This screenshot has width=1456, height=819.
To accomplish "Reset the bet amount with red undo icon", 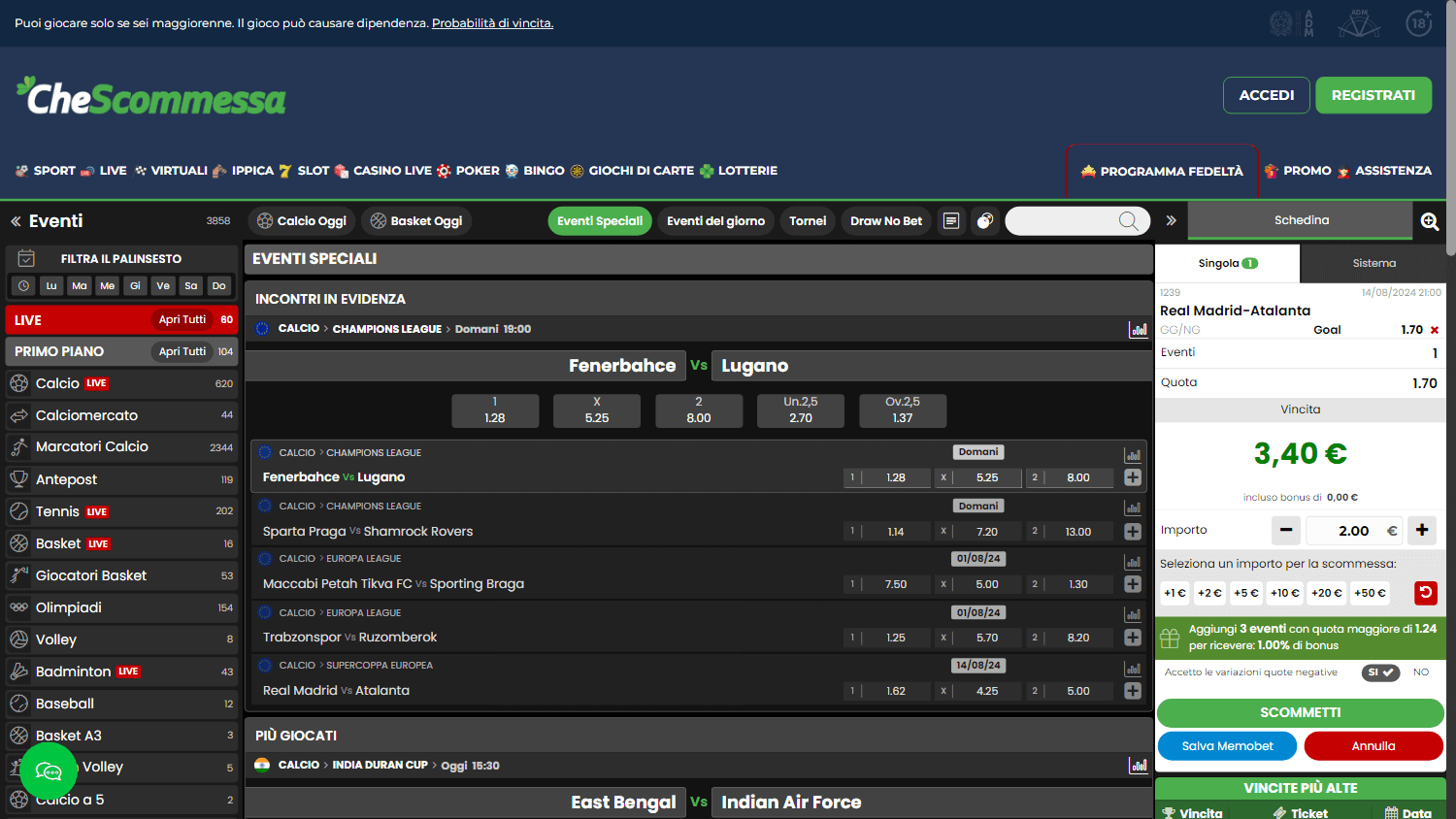I will pyautogui.click(x=1425, y=593).
